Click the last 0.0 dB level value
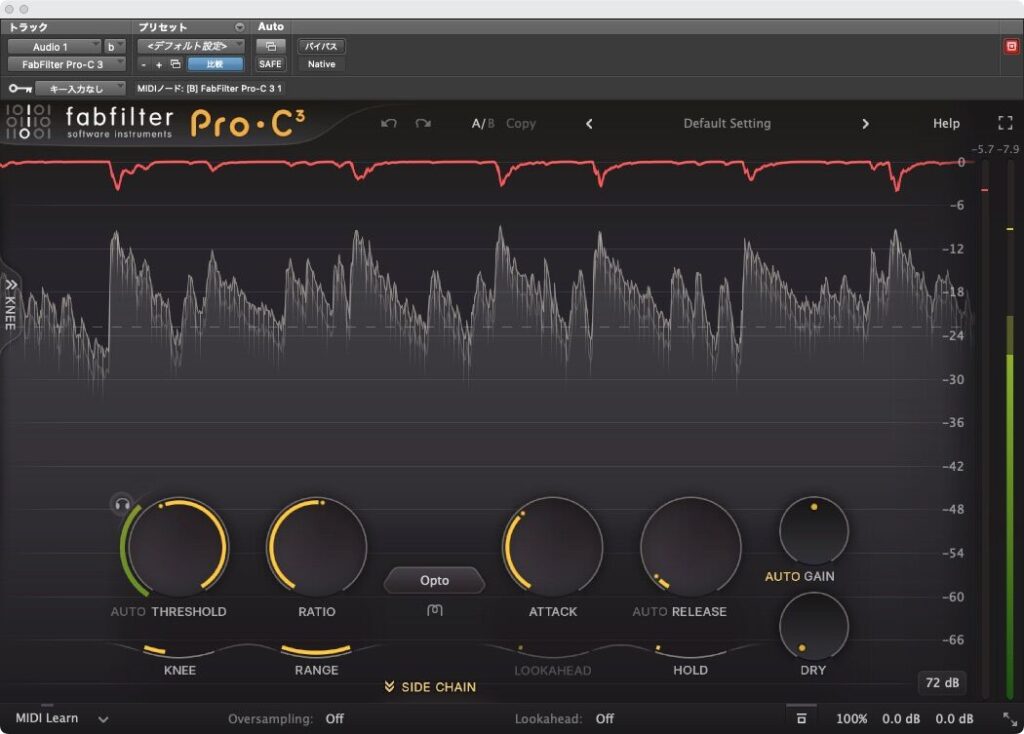 click(954, 719)
